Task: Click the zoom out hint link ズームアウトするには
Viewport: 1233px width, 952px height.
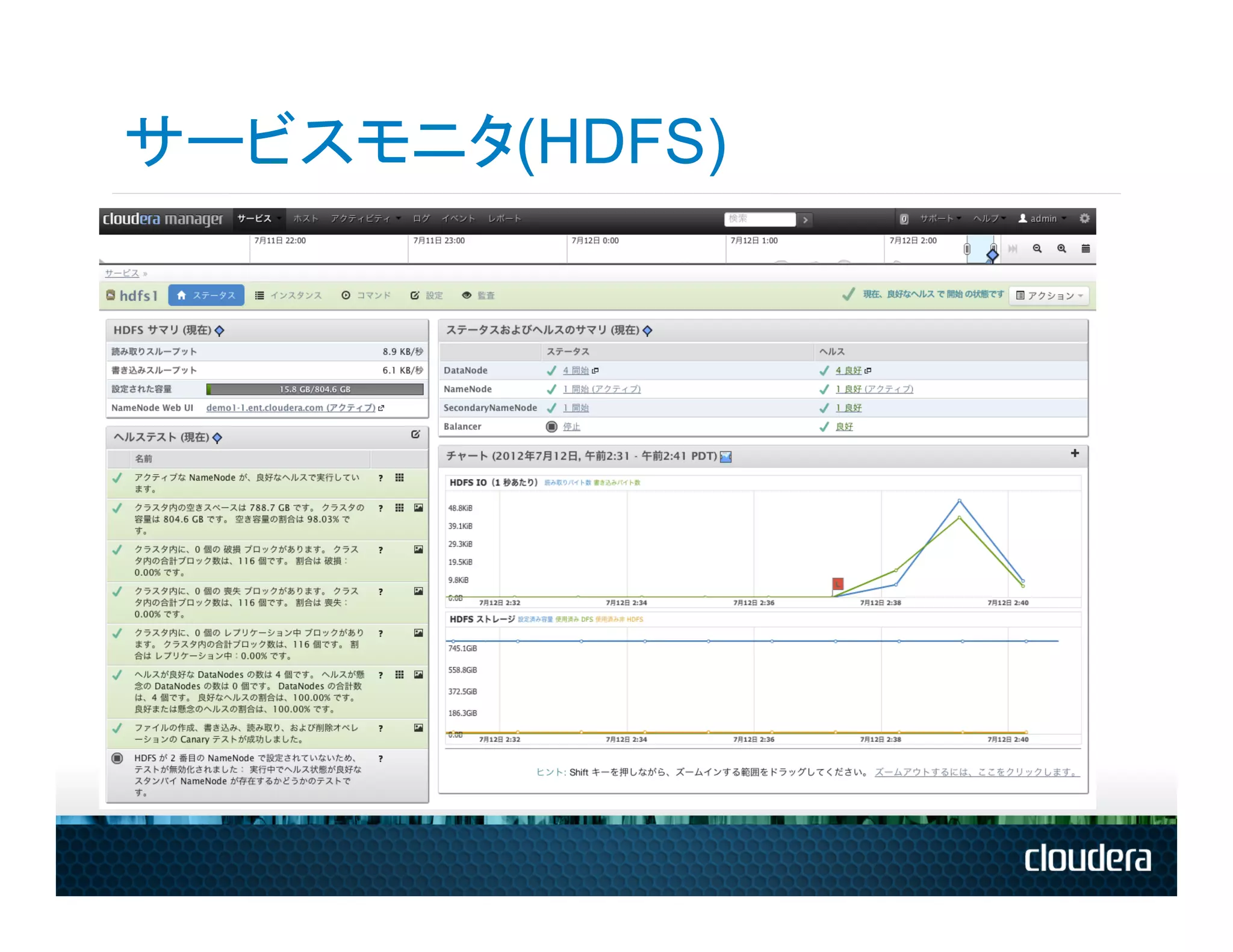Action: pos(977,772)
